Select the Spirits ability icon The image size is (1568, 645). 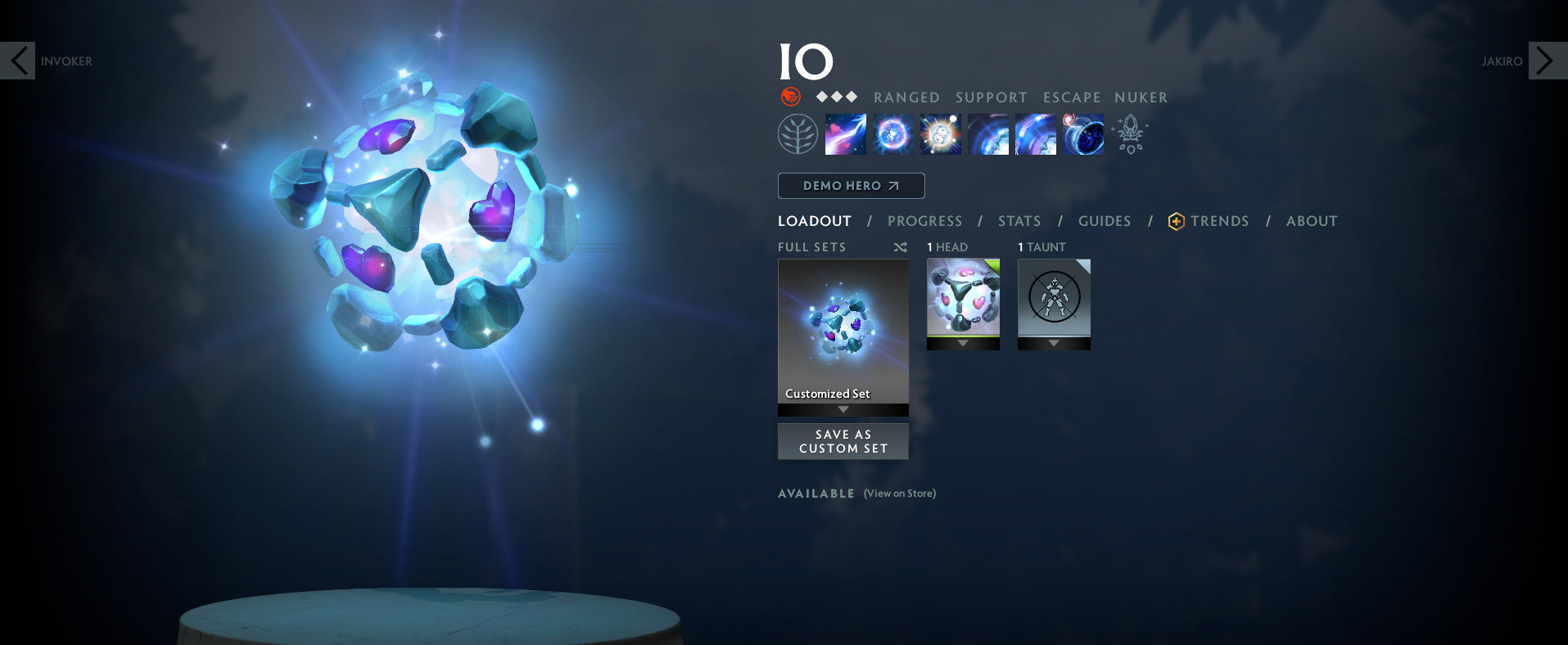coord(892,134)
